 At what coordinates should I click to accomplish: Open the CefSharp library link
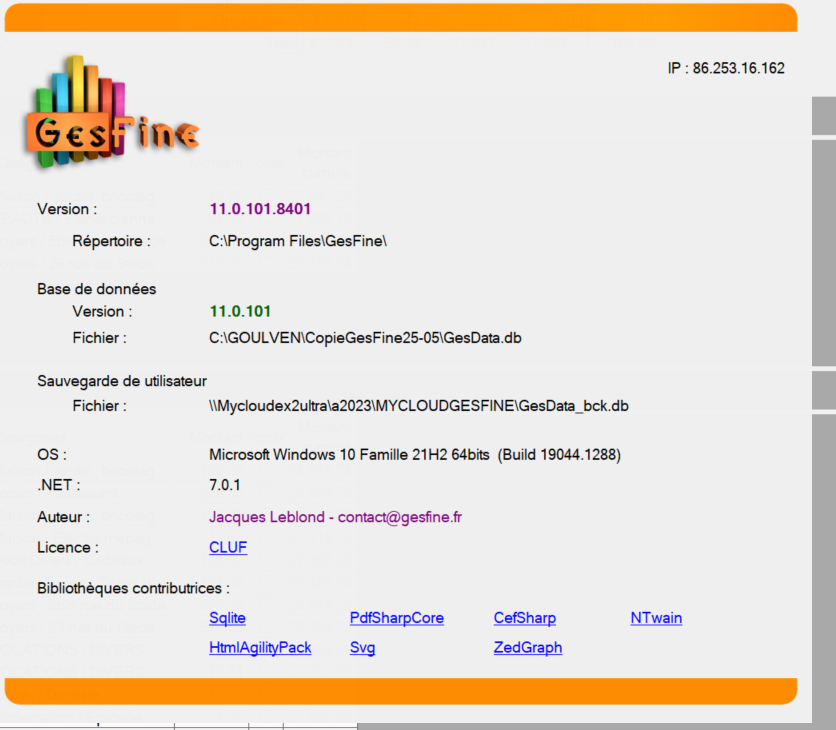(524, 618)
